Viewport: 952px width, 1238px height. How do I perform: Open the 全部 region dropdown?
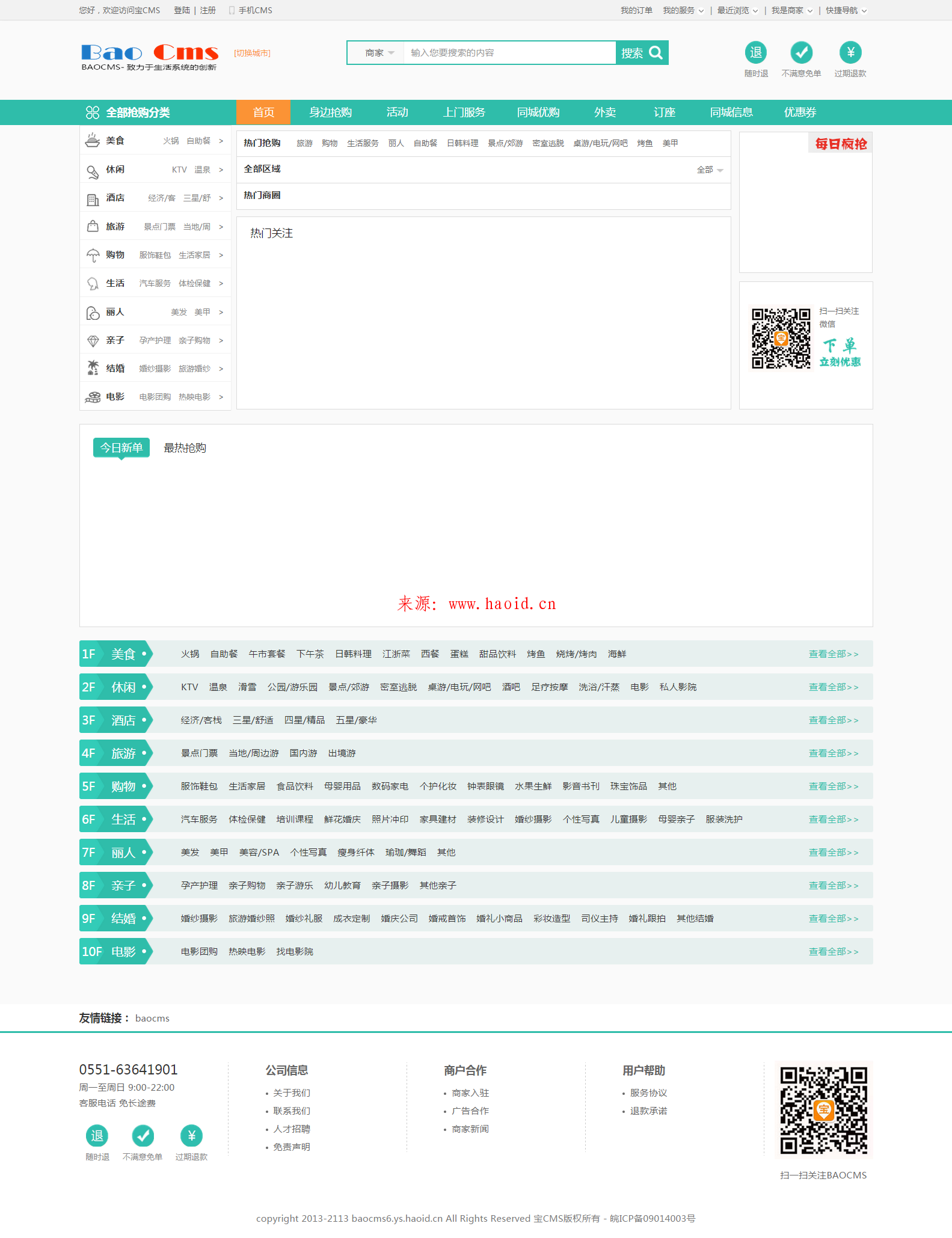[710, 170]
